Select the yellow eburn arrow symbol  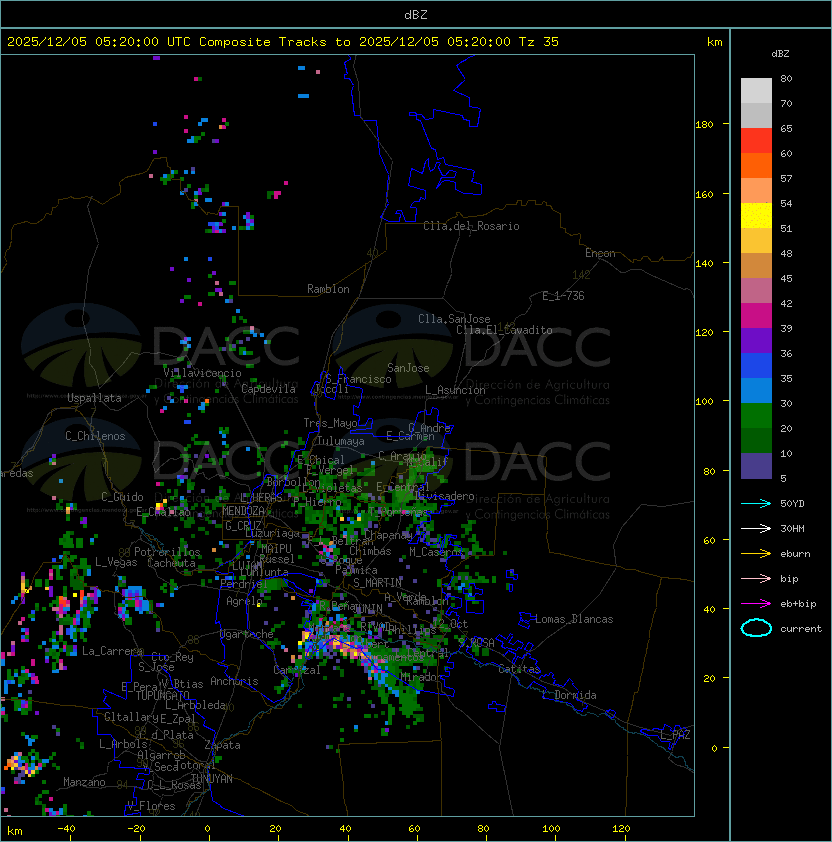[756, 554]
